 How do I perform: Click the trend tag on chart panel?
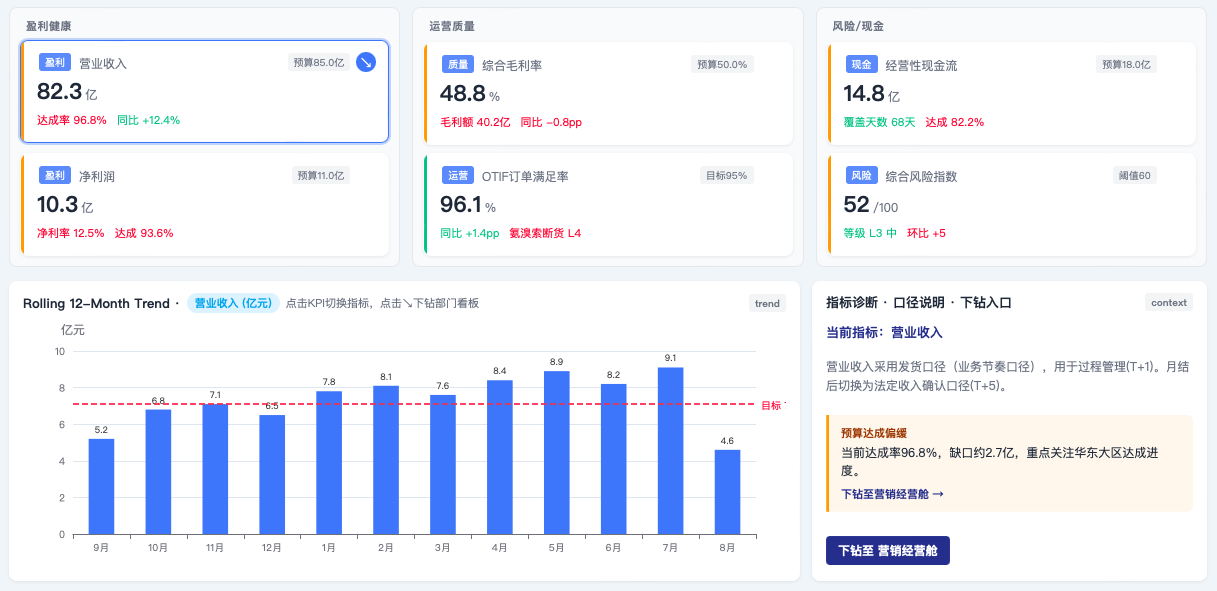coord(767,303)
